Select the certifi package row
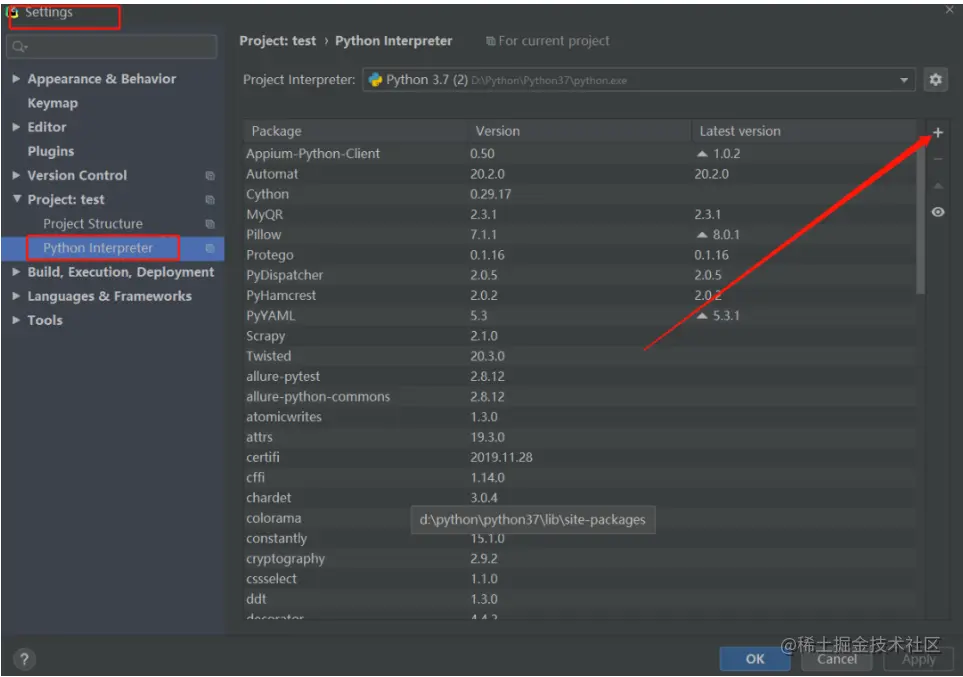Image resolution: width=963 pixels, height=677 pixels. 579,458
